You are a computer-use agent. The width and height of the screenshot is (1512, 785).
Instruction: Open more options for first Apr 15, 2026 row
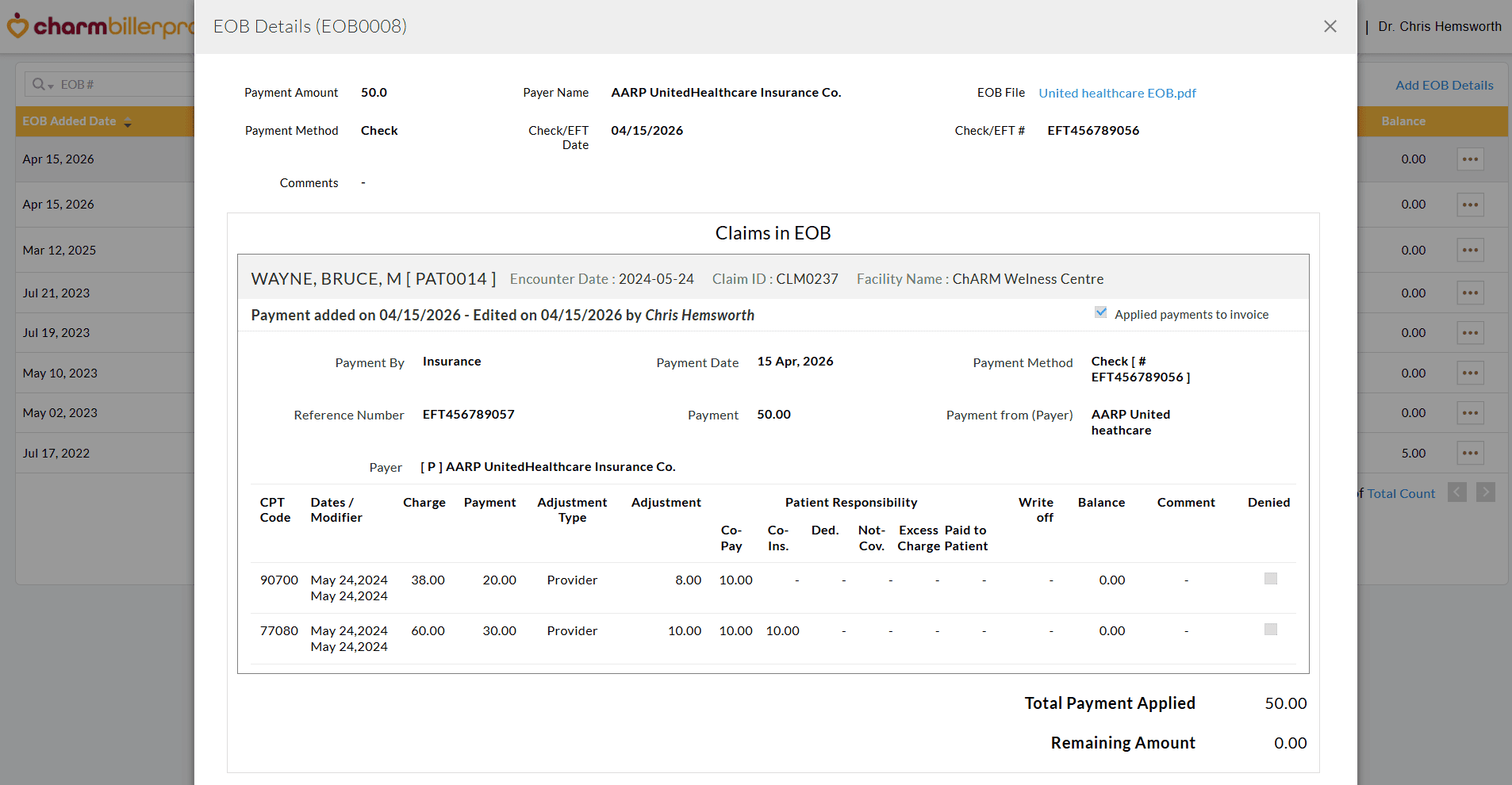1470,159
